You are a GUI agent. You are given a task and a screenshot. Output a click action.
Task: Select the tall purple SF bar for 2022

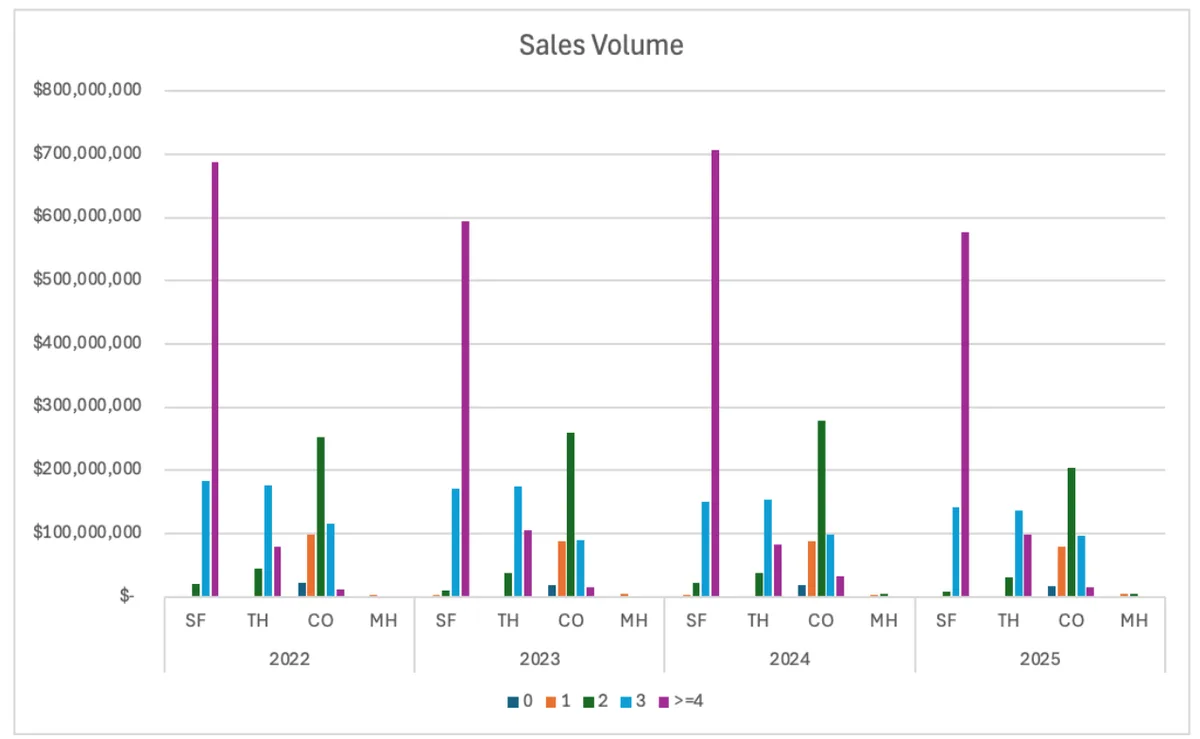pos(215,379)
